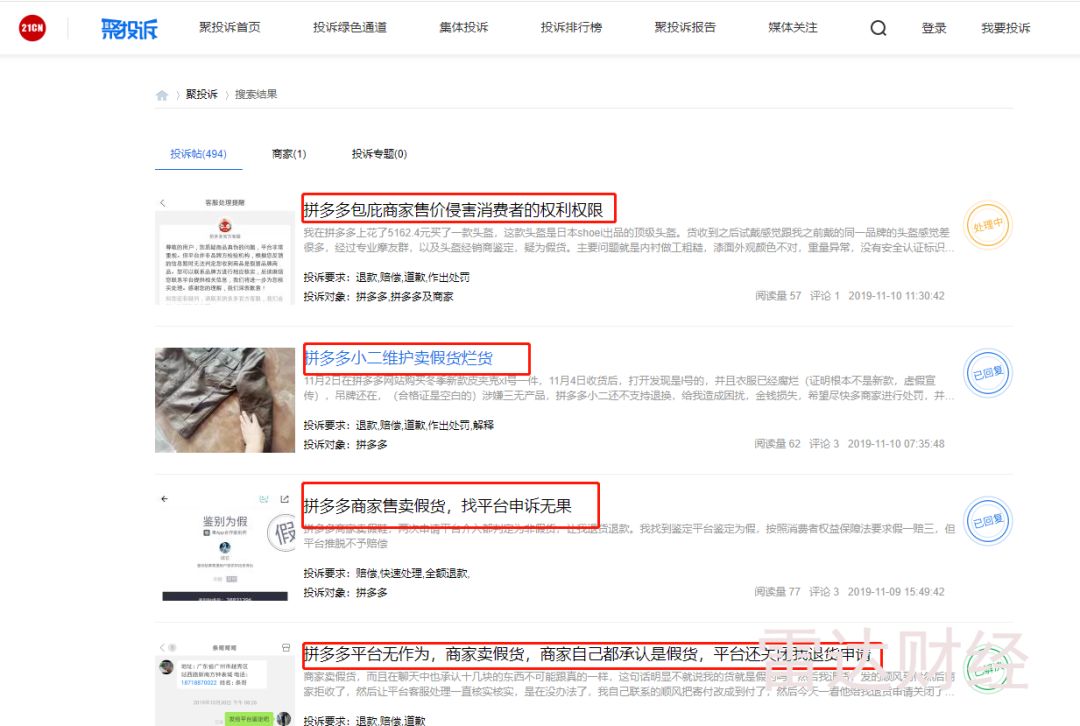The width and height of the screenshot is (1080, 726).
Task: Click description starting 我在拼多多上花了5162.4元
Action: pyautogui.click(x=629, y=240)
